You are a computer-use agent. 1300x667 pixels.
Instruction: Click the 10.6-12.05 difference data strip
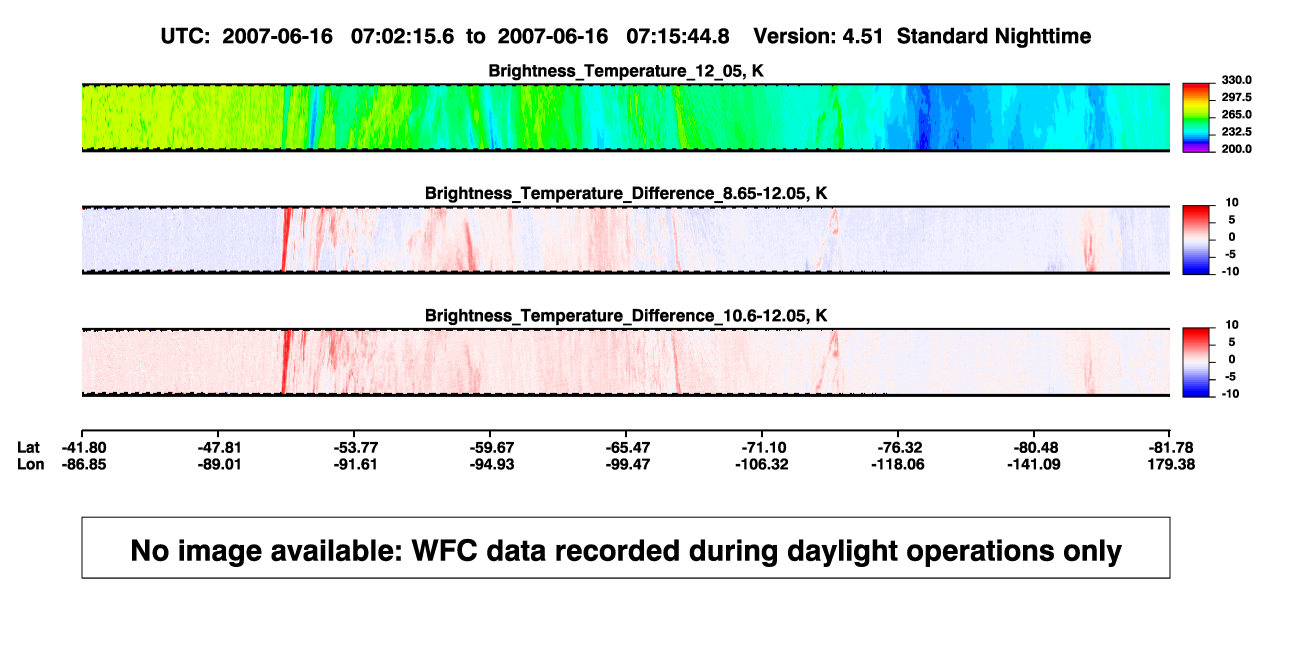click(x=625, y=362)
